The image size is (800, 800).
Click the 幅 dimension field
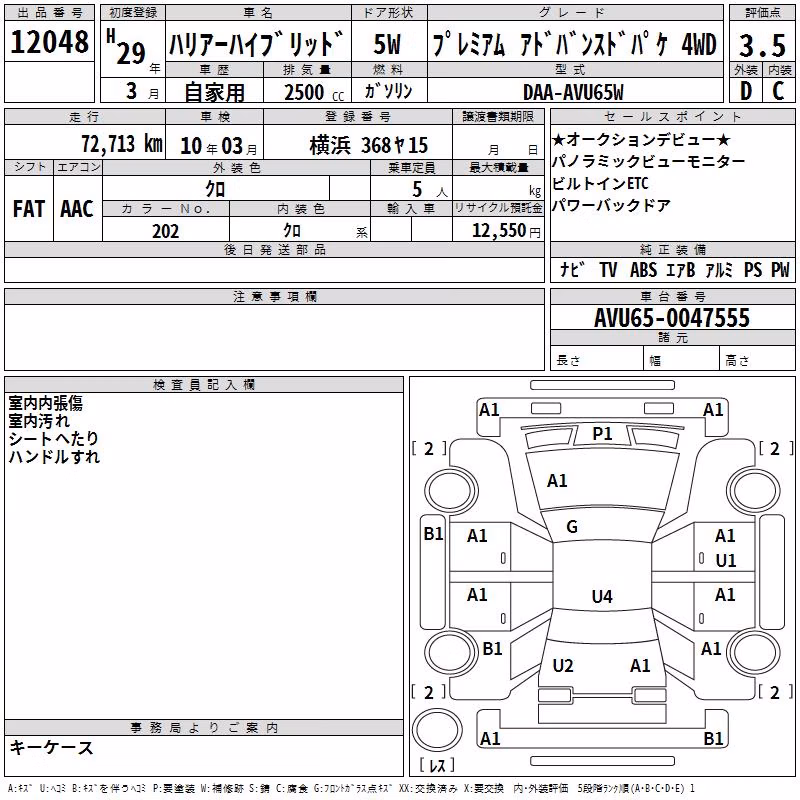[682, 358]
